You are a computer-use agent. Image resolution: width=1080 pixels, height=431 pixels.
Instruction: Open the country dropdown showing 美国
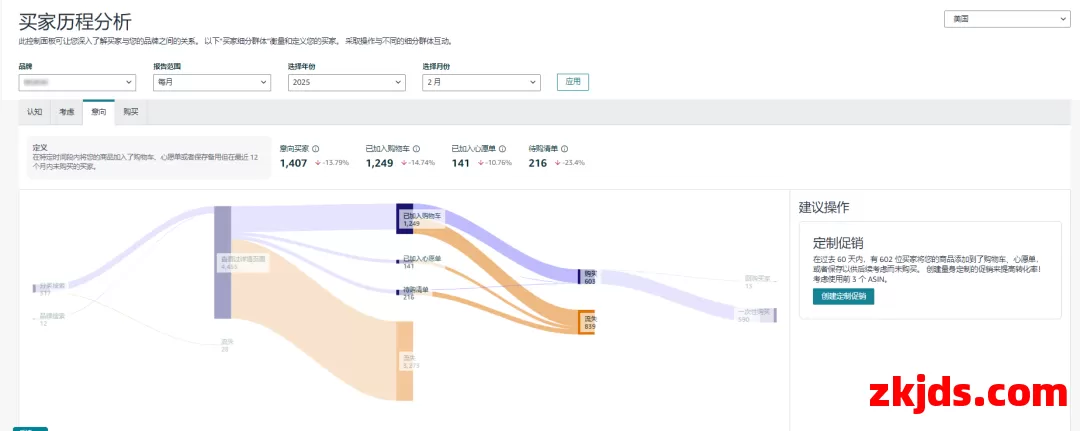(x=1006, y=19)
